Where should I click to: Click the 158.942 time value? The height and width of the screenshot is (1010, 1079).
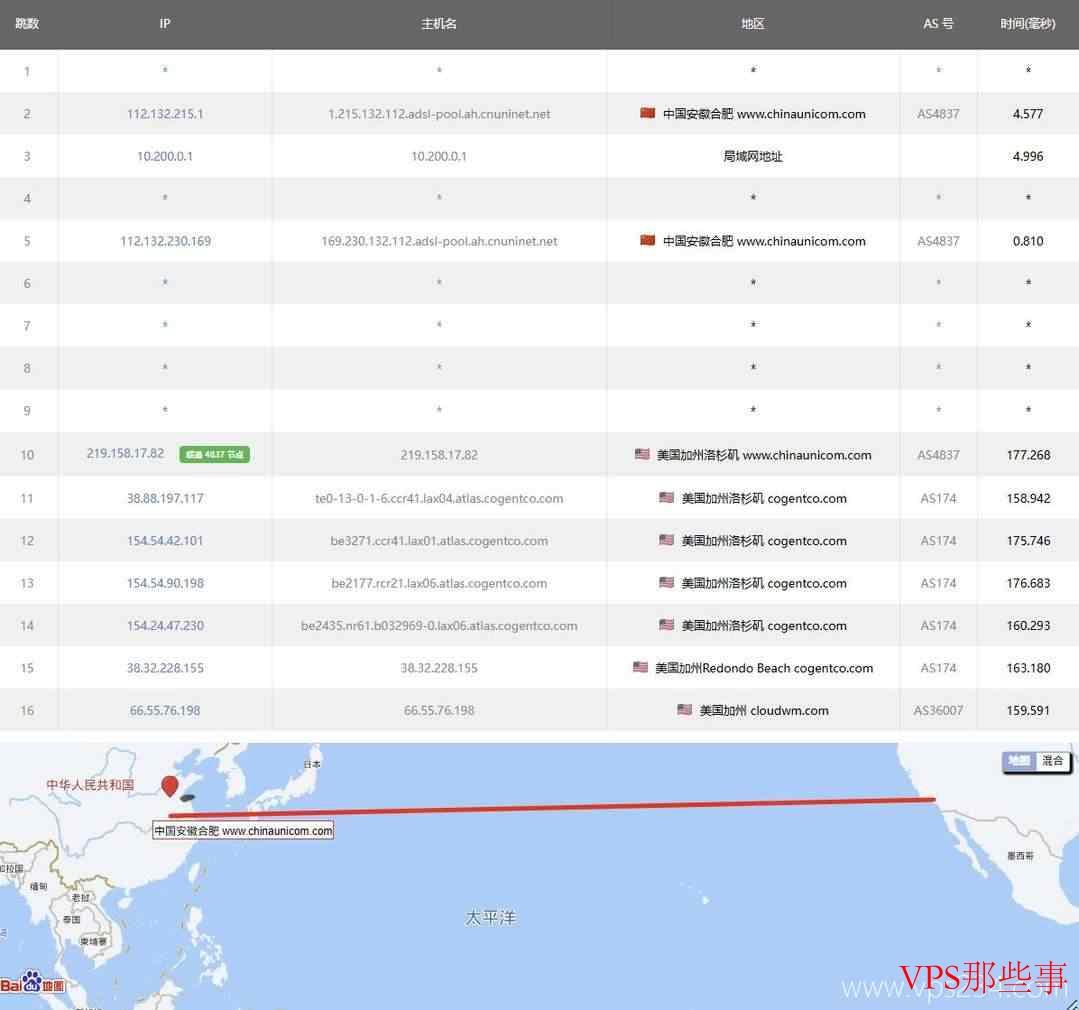1028,498
